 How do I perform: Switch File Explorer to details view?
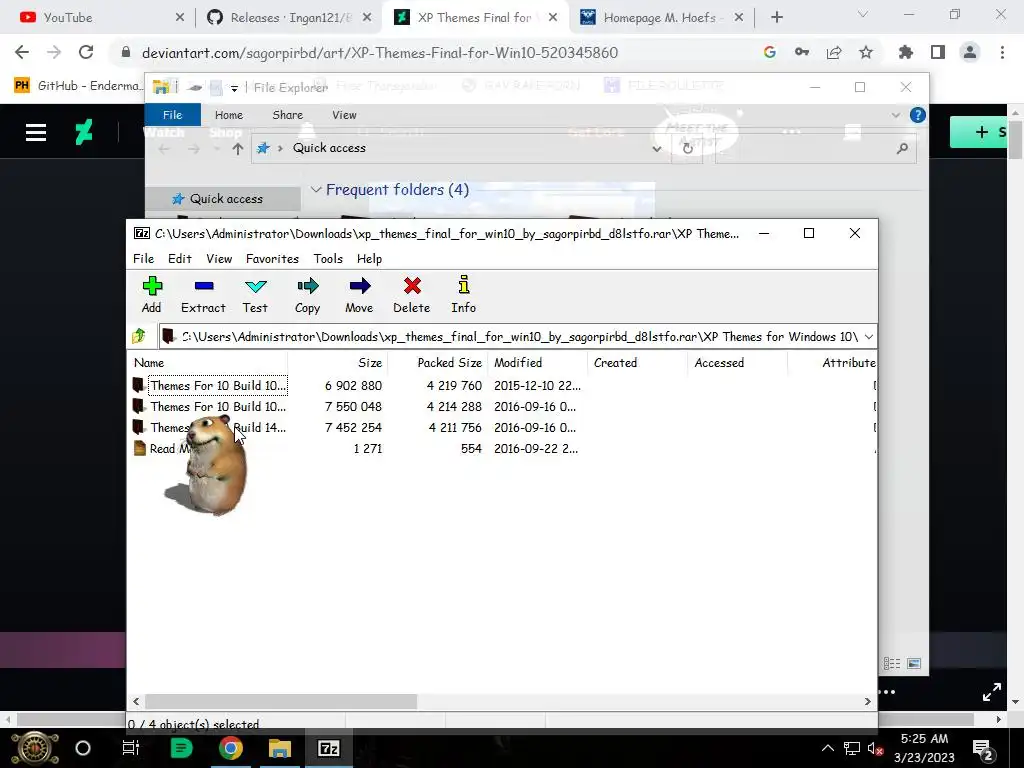tap(891, 664)
